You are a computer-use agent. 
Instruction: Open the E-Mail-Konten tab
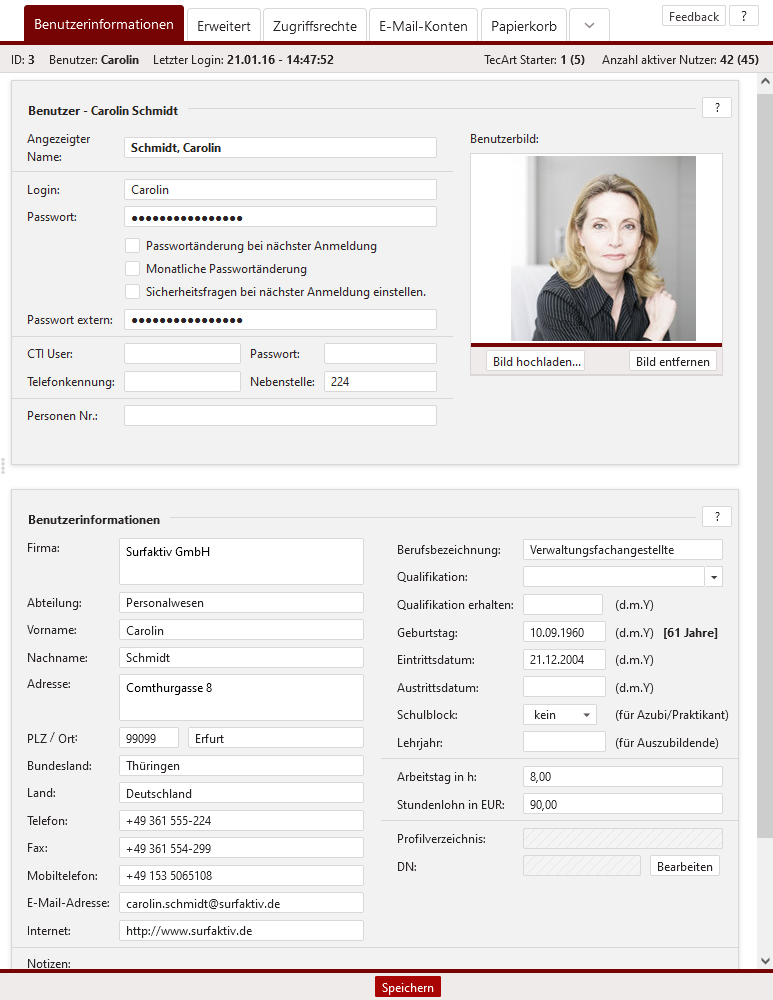[423, 26]
